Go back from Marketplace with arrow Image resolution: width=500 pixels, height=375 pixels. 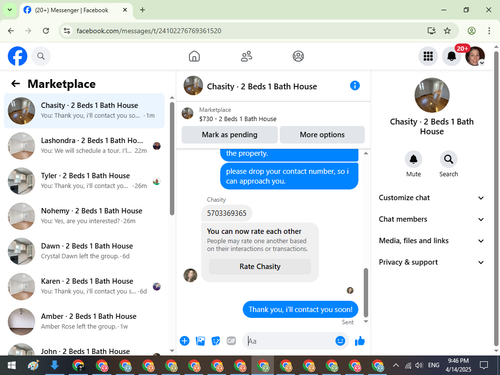tap(16, 84)
